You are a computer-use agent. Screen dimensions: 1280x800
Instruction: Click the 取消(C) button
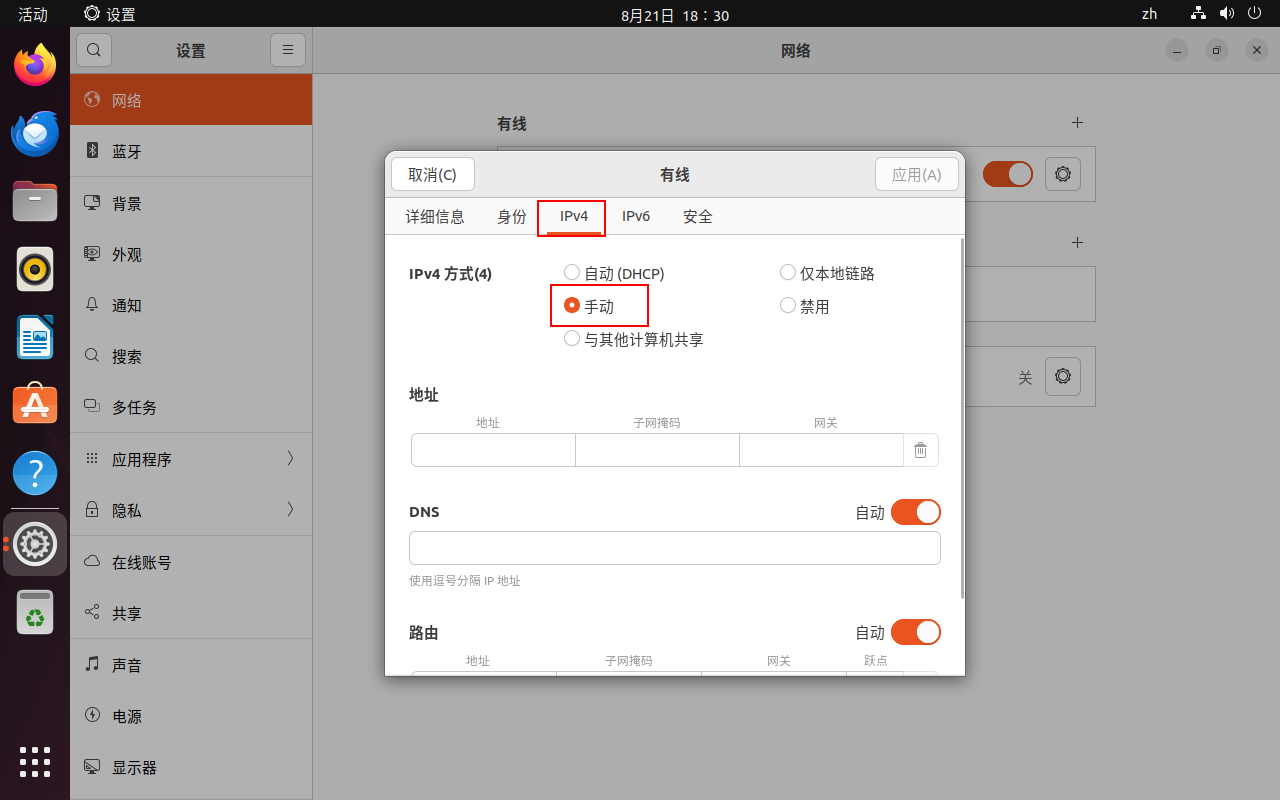pyautogui.click(x=432, y=174)
